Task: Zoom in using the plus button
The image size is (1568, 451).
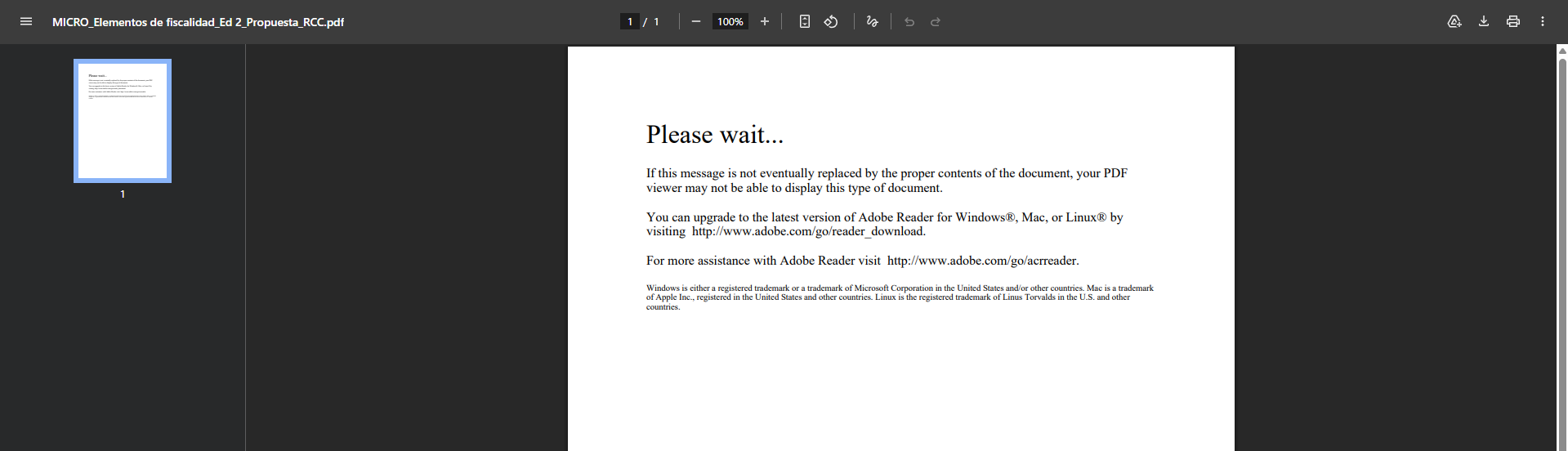Action: tap(765, 22)
